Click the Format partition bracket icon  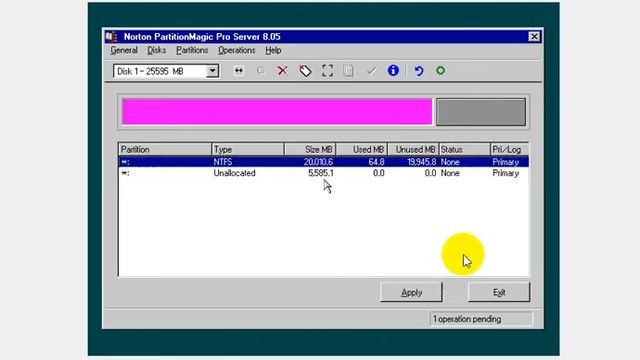tap(327, 71)
